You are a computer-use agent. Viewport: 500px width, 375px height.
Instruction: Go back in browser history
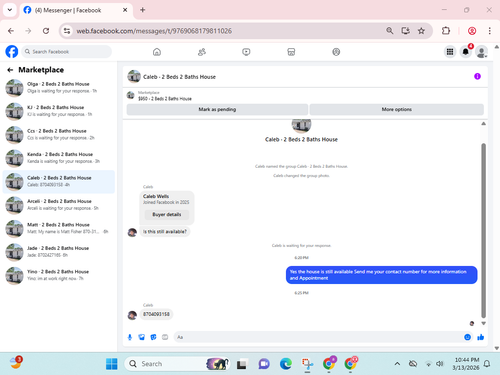[x=11, y=31]
